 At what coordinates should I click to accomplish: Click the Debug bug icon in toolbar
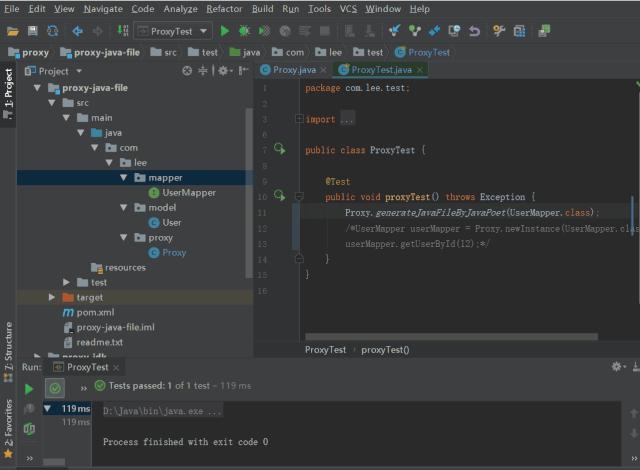(245, 31)
